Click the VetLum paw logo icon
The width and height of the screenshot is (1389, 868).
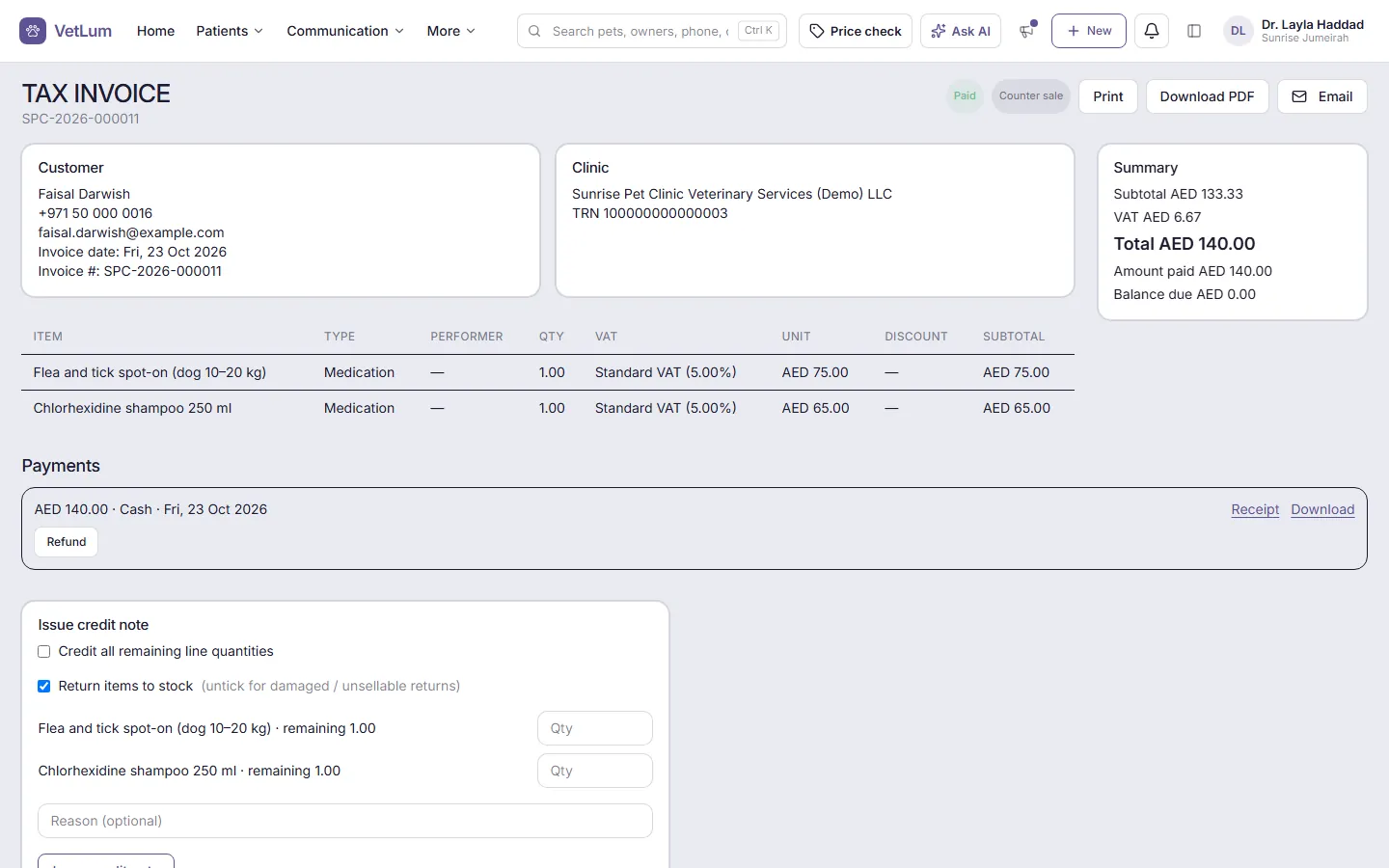(x=33, y=31)
